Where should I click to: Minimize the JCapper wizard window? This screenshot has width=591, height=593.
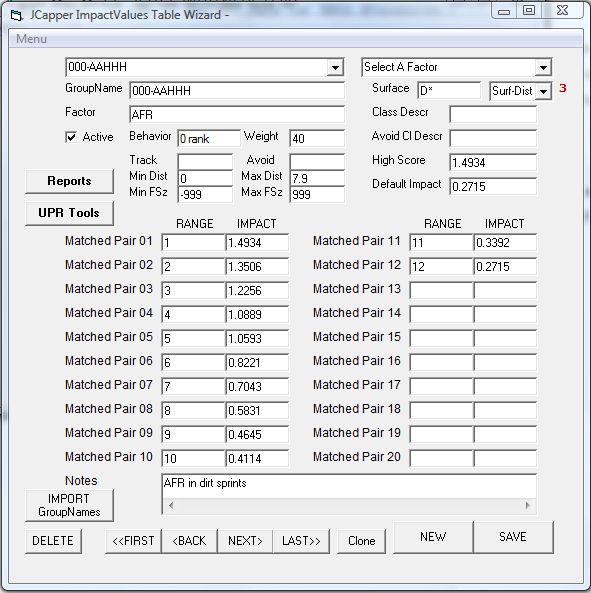[x=504, y=11]
